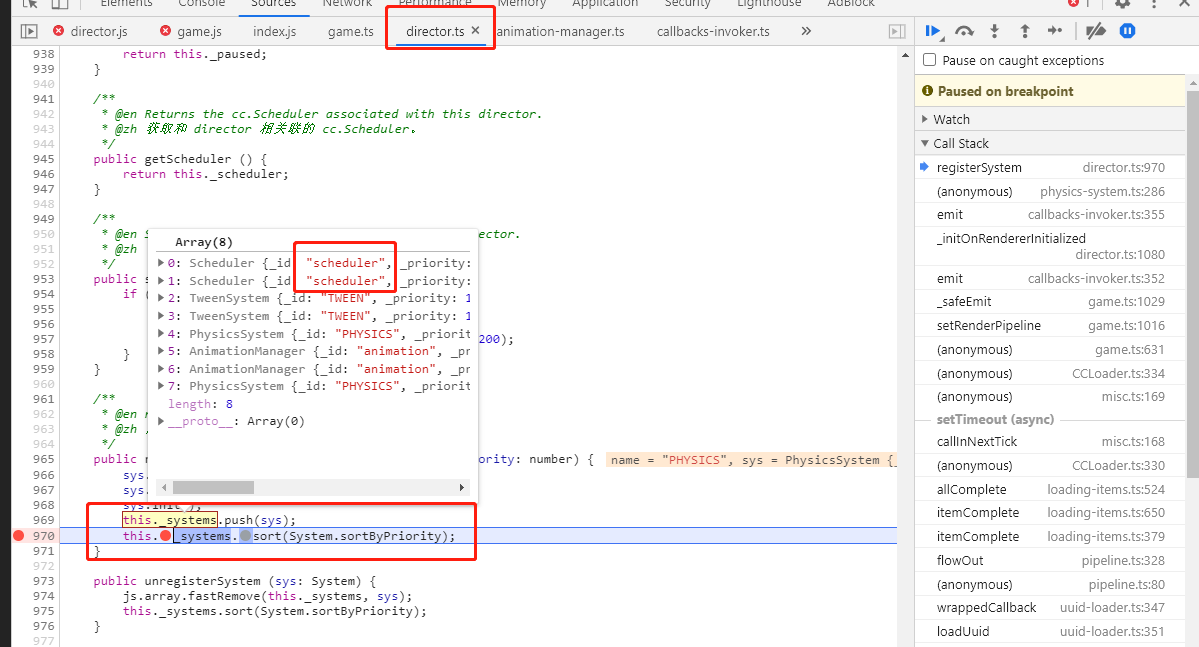
Task: Activate the inspect element picker icon
Action: [x=31, y=3]
